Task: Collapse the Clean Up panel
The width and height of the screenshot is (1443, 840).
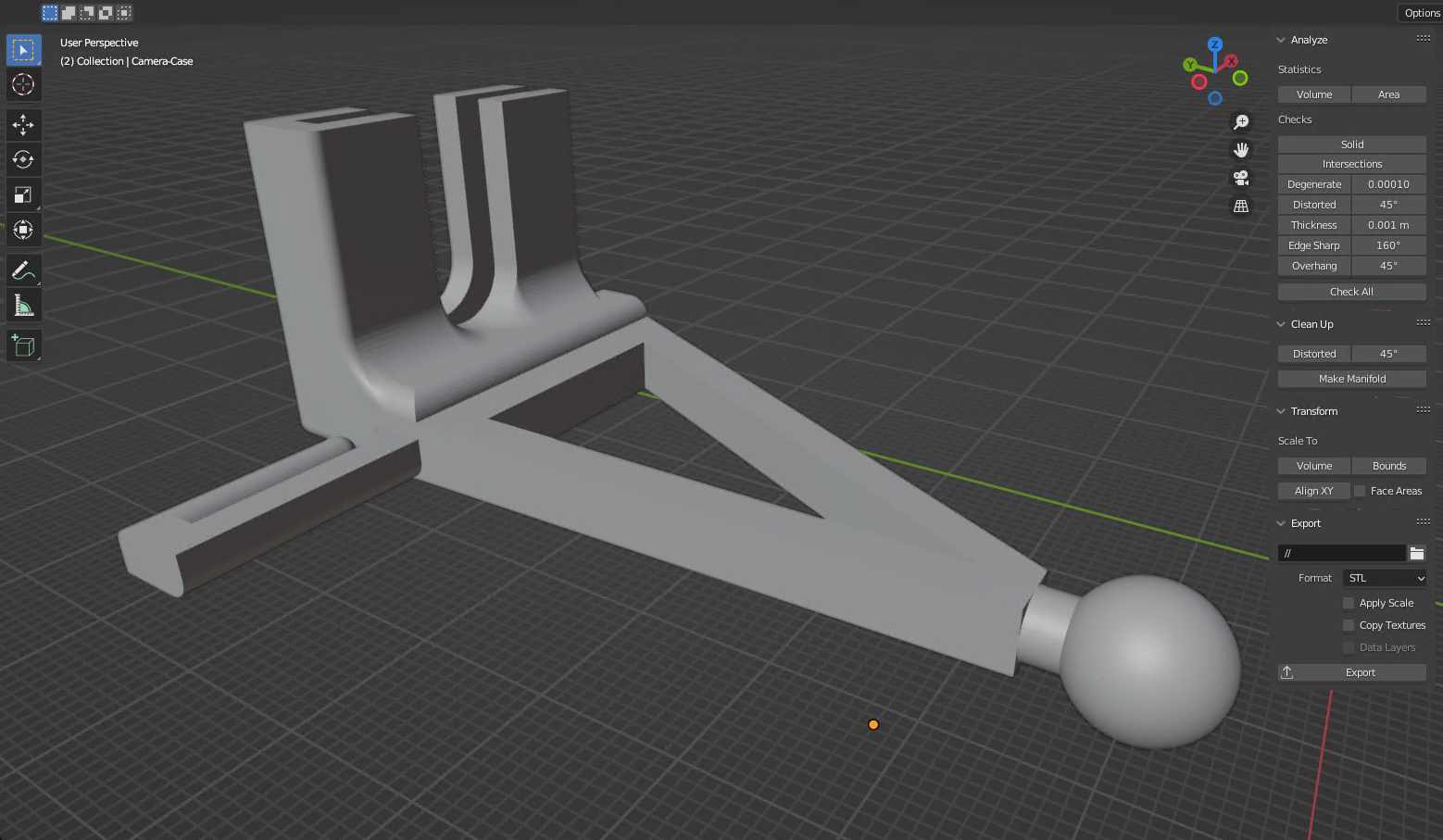Action: (1281, 324)
